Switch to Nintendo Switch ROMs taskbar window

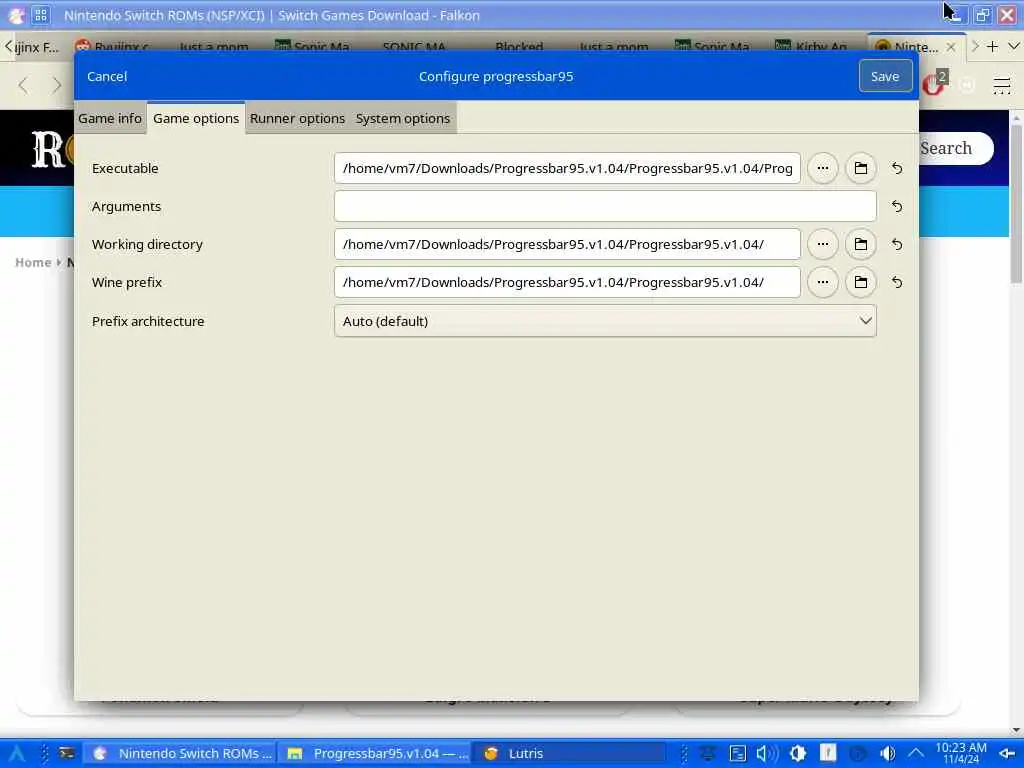[x=182, y=754]
